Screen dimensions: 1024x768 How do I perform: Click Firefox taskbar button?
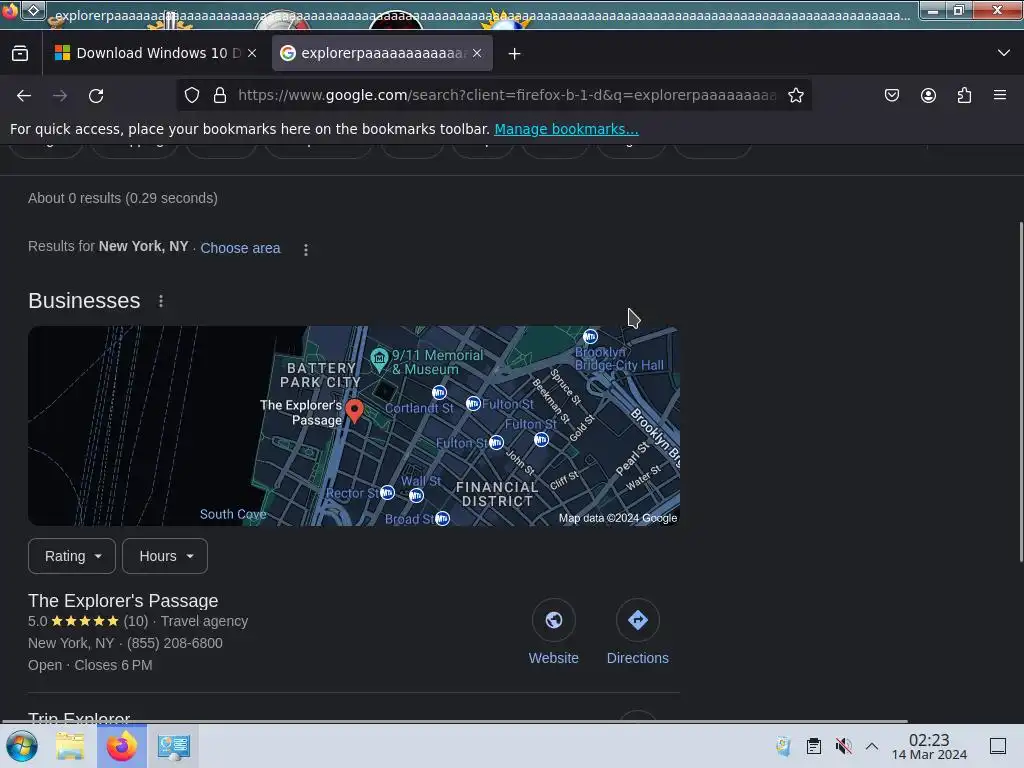(x=122, y=746)
